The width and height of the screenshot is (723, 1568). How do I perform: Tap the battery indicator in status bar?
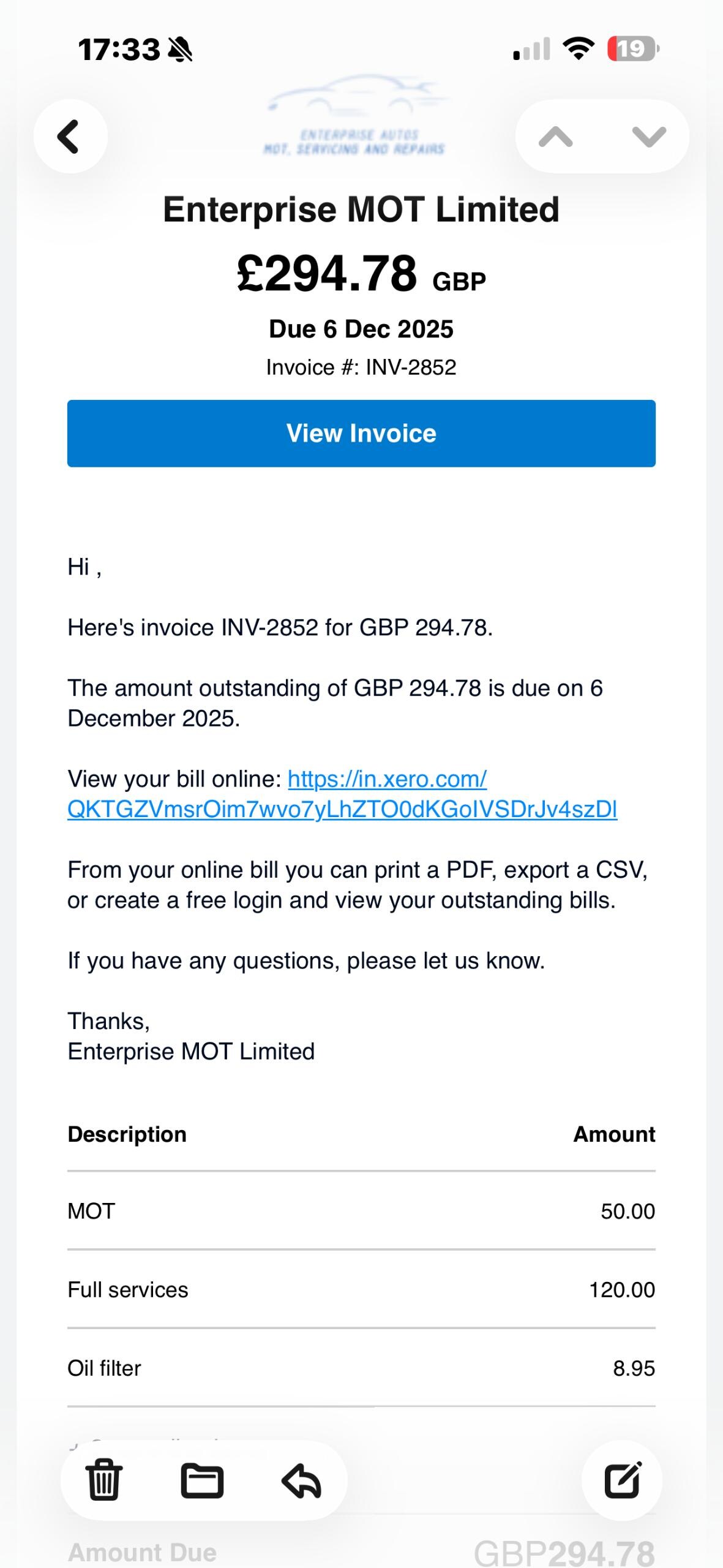[x=632, y=49]
